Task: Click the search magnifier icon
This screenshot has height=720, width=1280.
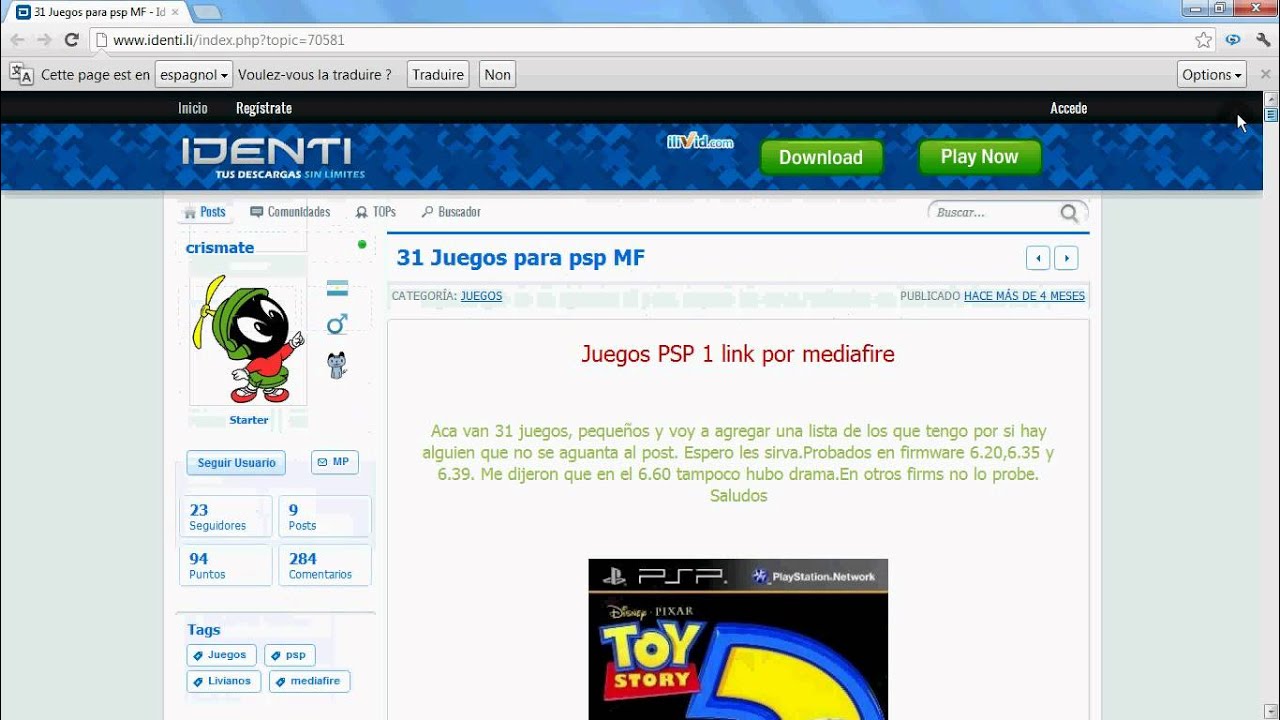Action: [x=1070, y=213]
